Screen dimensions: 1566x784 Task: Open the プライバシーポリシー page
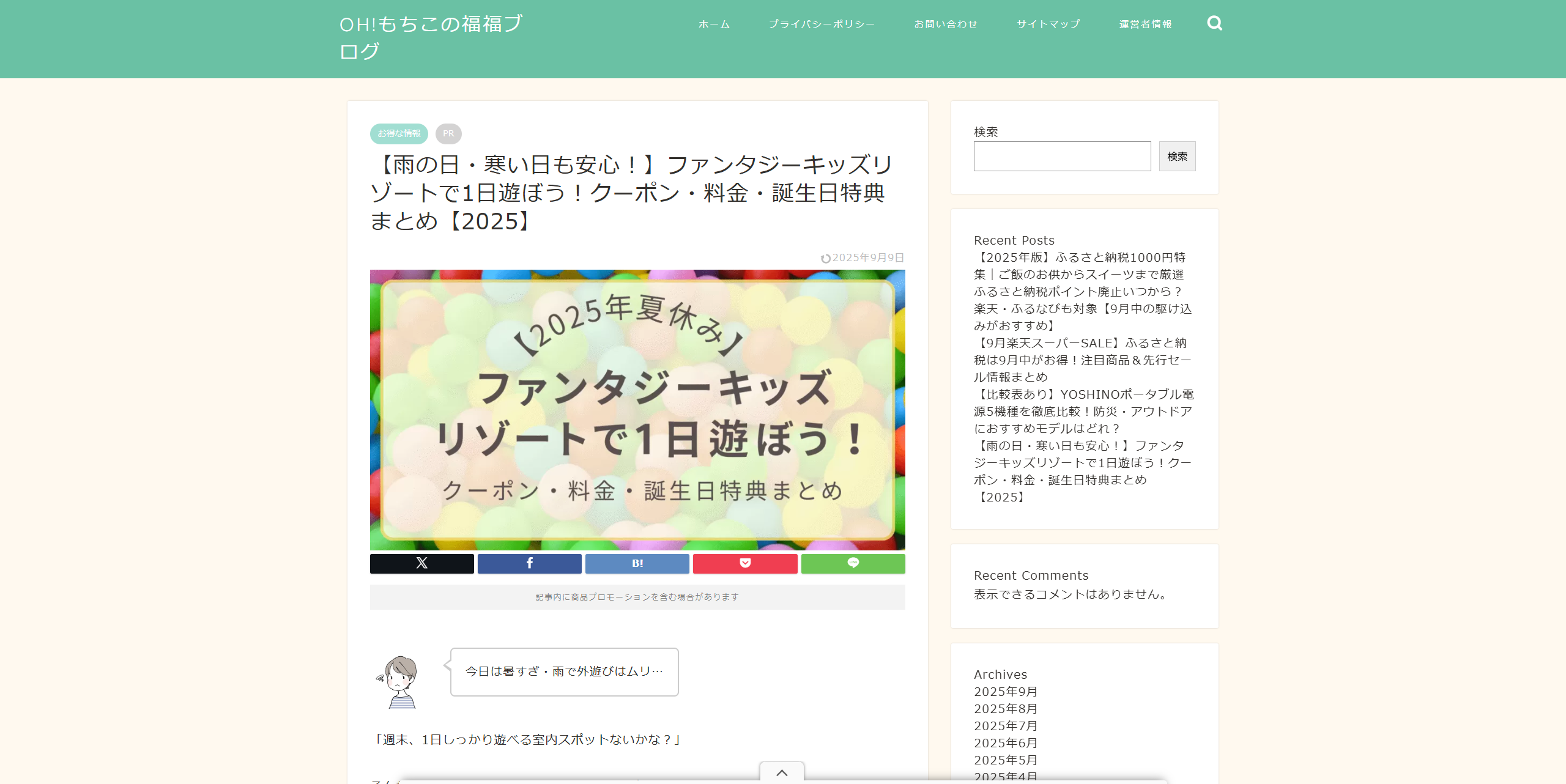tap(822, 24)
